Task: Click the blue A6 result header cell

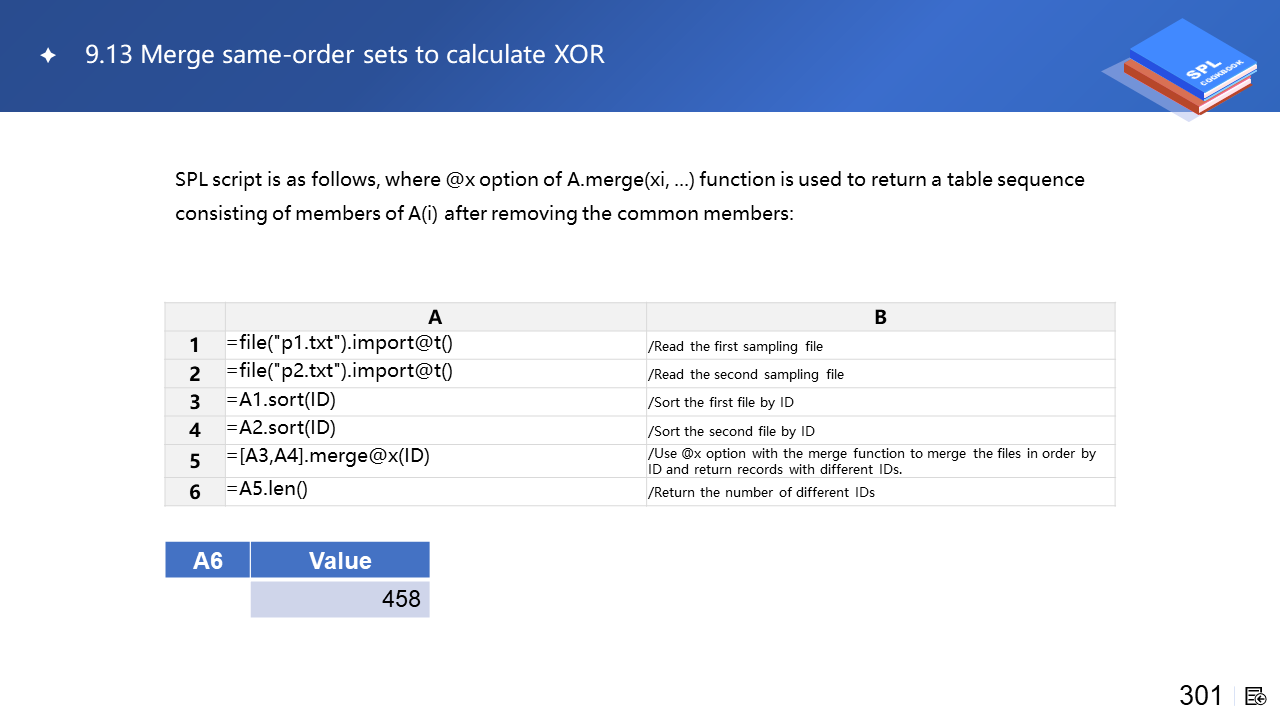Action: 207,560
